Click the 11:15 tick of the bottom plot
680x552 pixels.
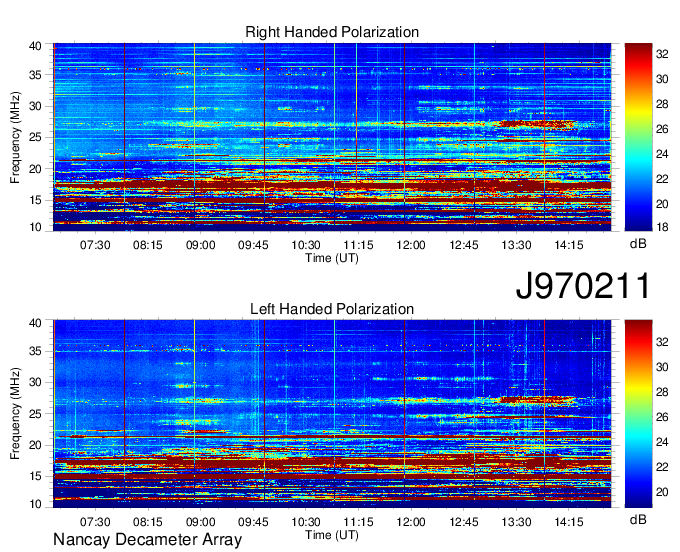point(358,522)
